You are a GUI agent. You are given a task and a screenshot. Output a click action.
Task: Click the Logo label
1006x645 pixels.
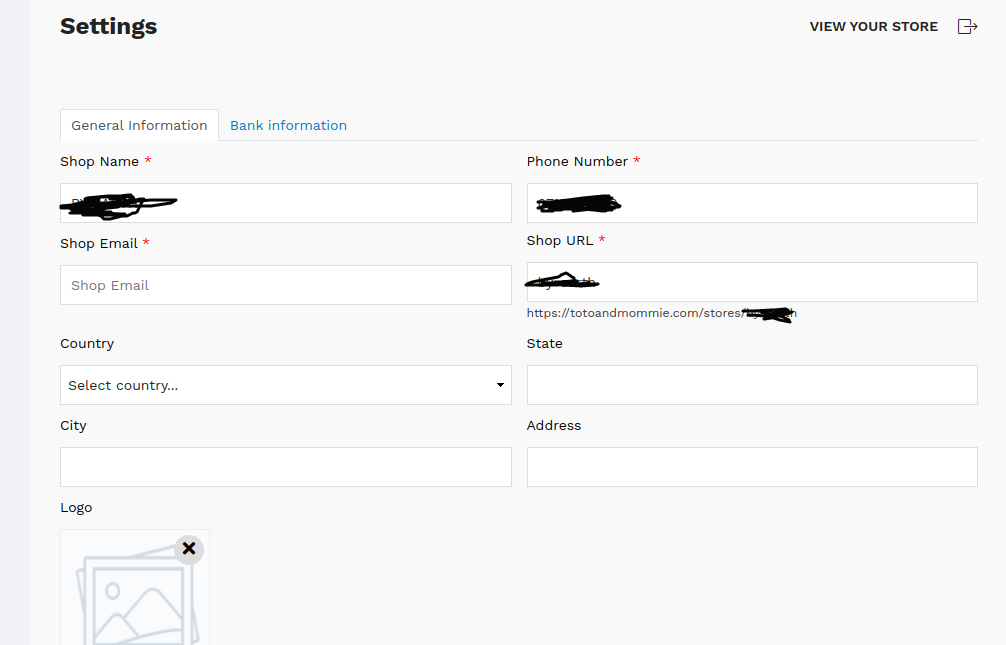pyautogui.click(x=76, y=508)
